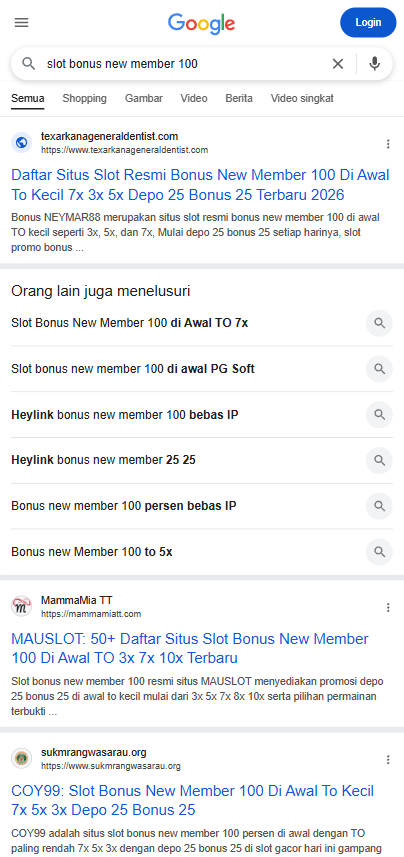Switch to the Gambar tab
Viewport: 404px width, 857px height.
144,98
